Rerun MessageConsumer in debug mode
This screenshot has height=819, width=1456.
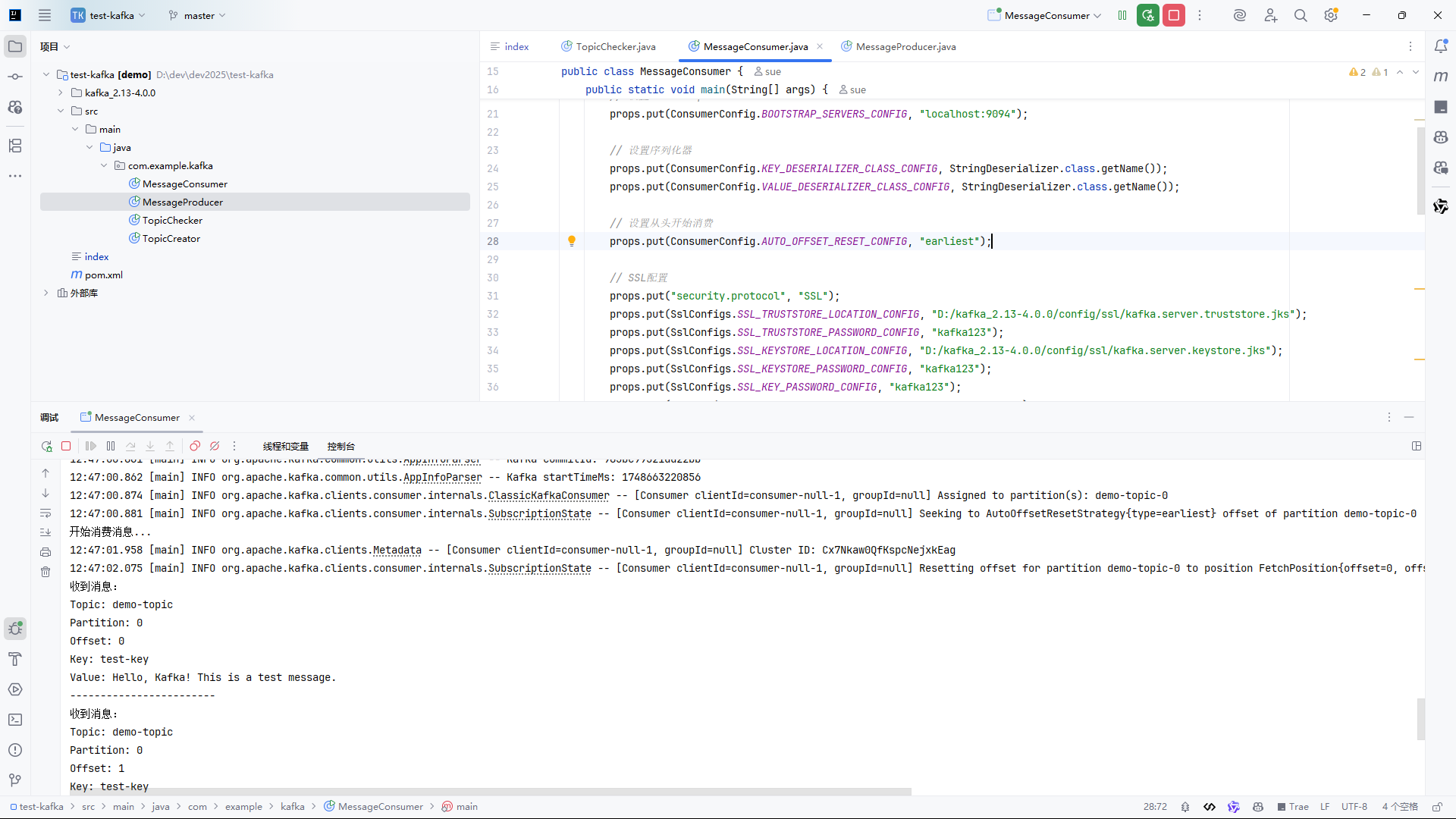(47, 446)
